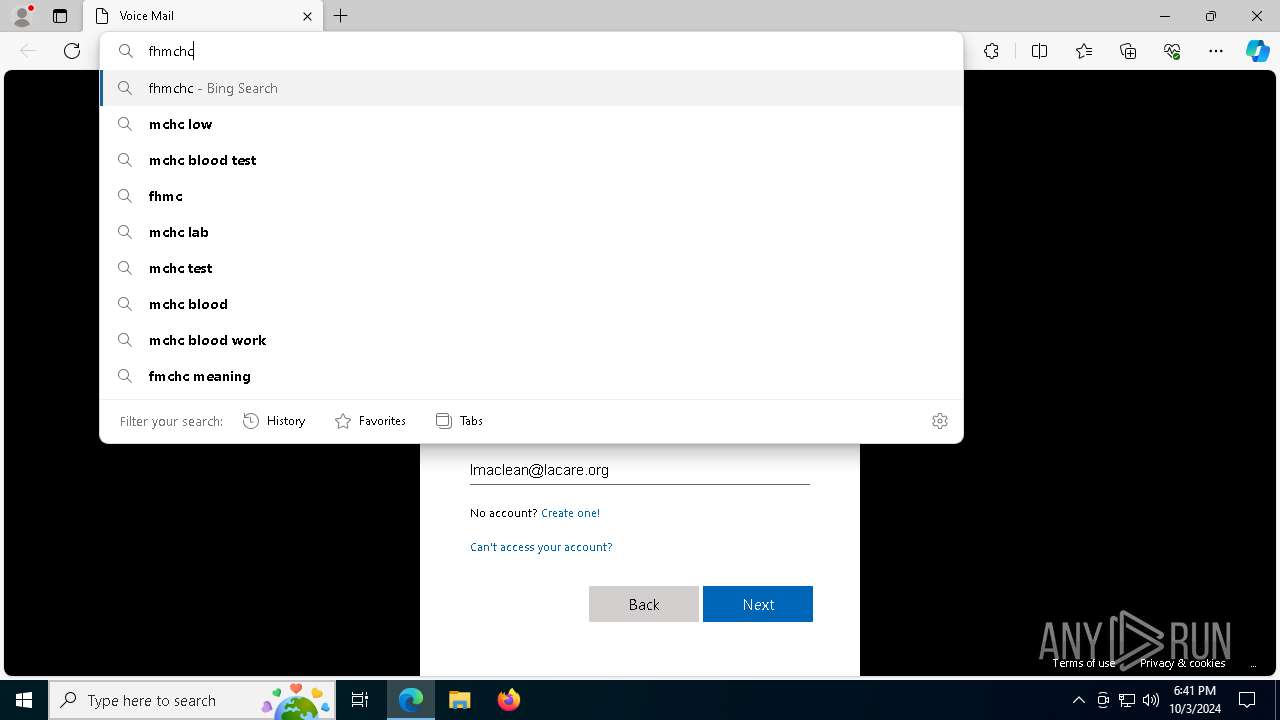
Task: Choose the 'mchc lab' suggestion
Action: click(531, 232)
